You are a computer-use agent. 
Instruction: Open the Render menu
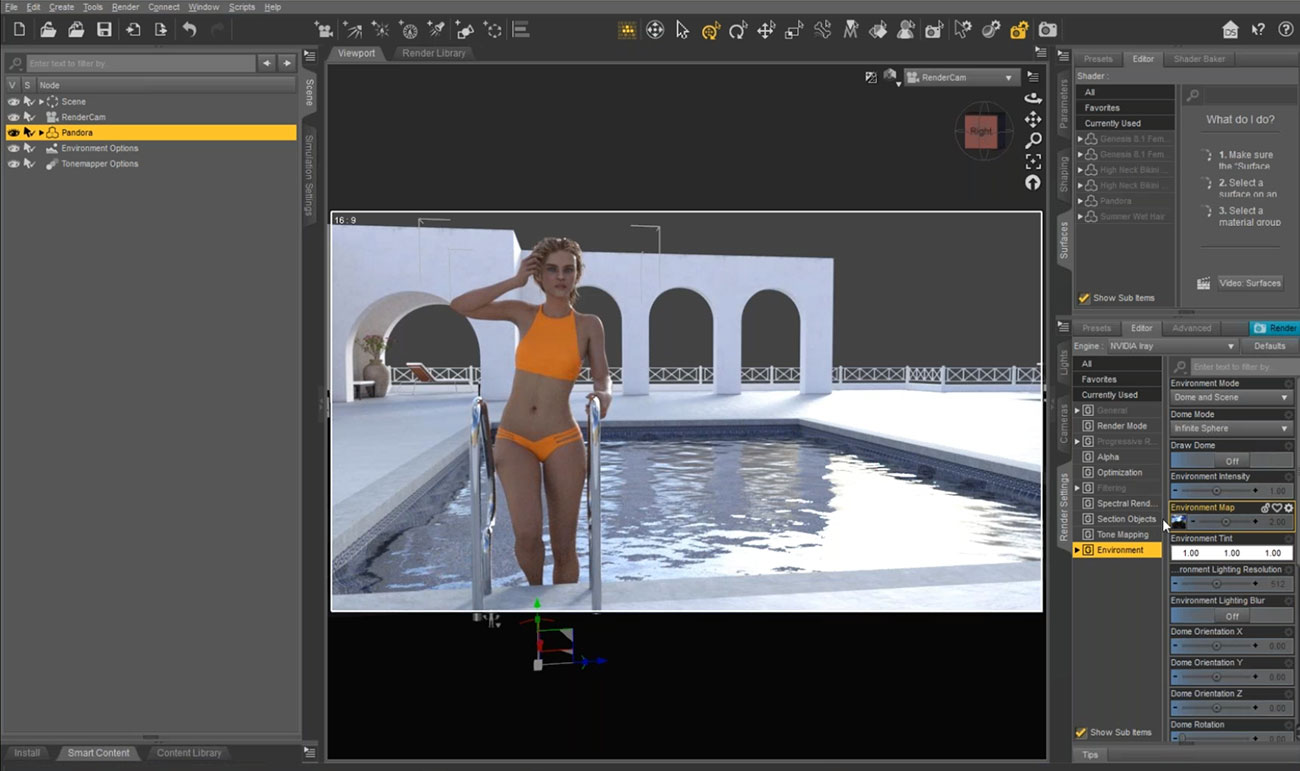pos(125,7)
